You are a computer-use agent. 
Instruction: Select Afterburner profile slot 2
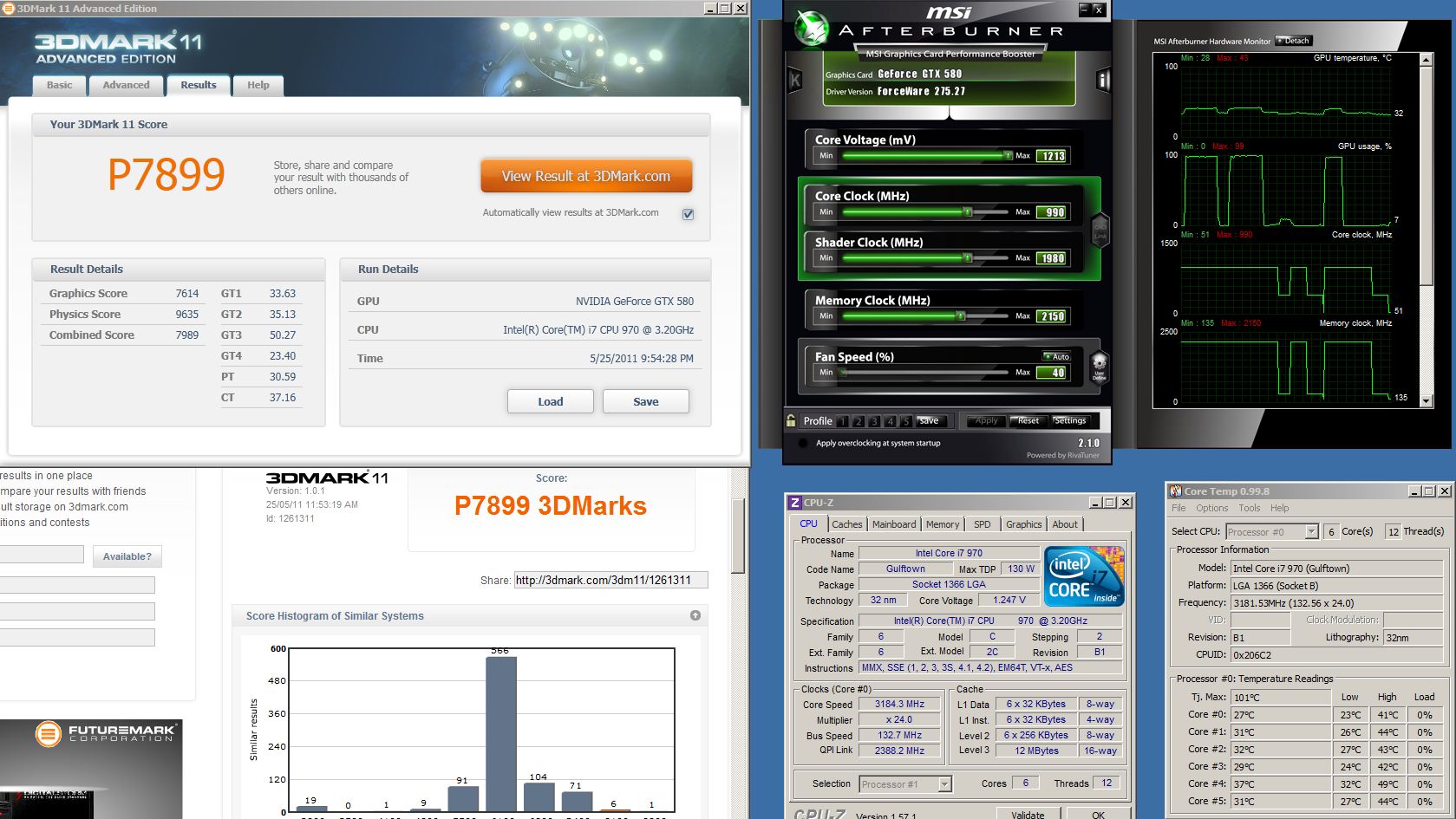click(x=859, y=421)
